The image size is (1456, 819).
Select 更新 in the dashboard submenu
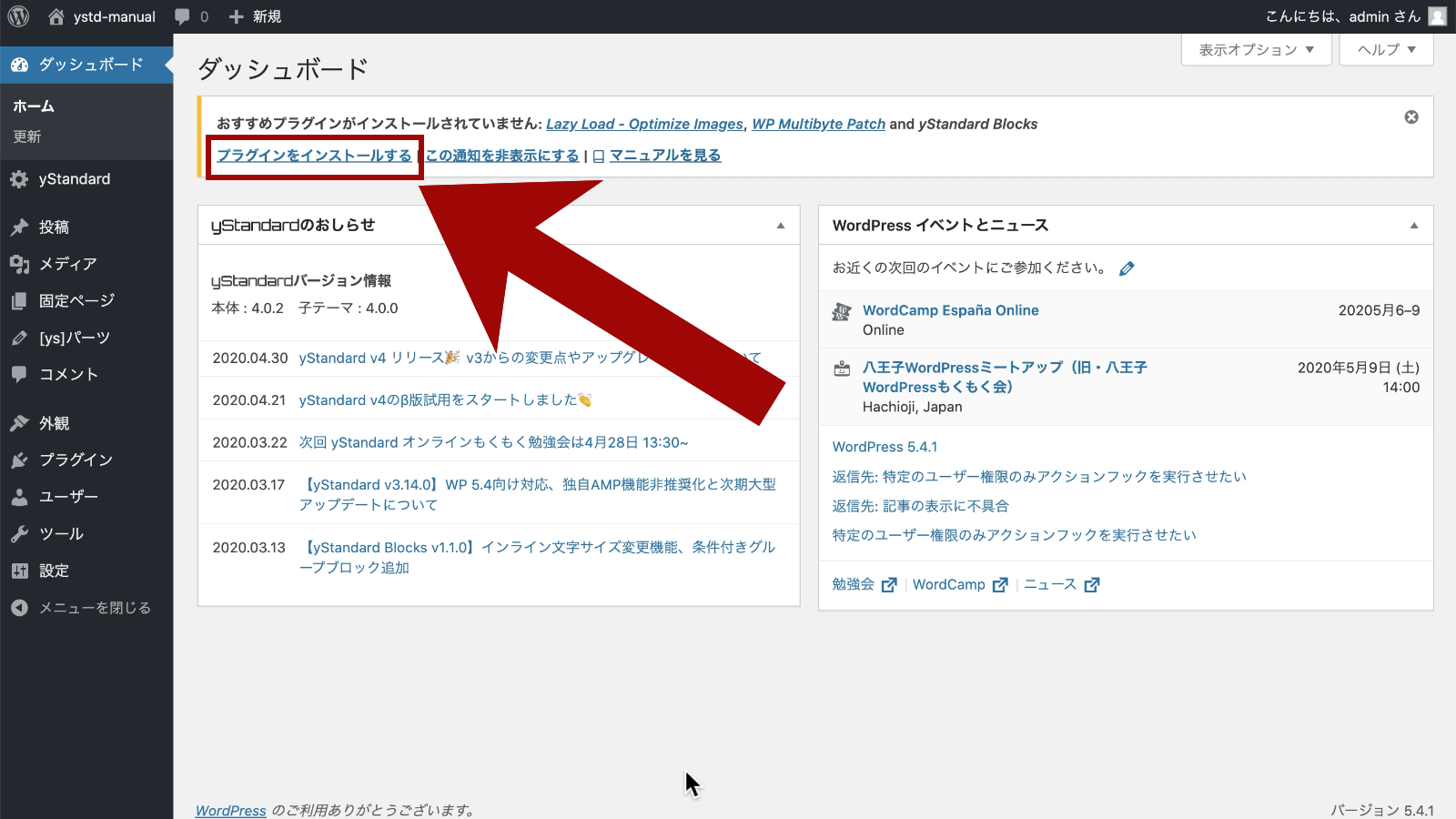click(x=27, y=136)
